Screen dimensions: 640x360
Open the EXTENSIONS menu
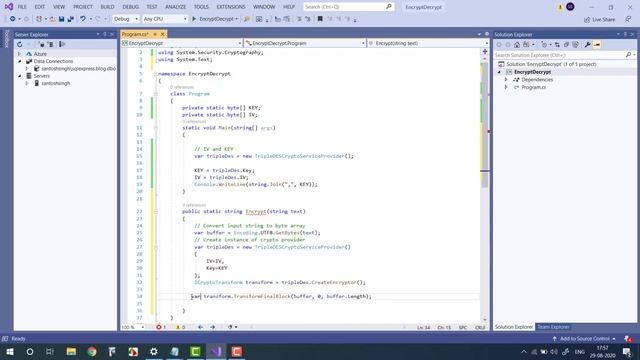(x=231, y=7)
